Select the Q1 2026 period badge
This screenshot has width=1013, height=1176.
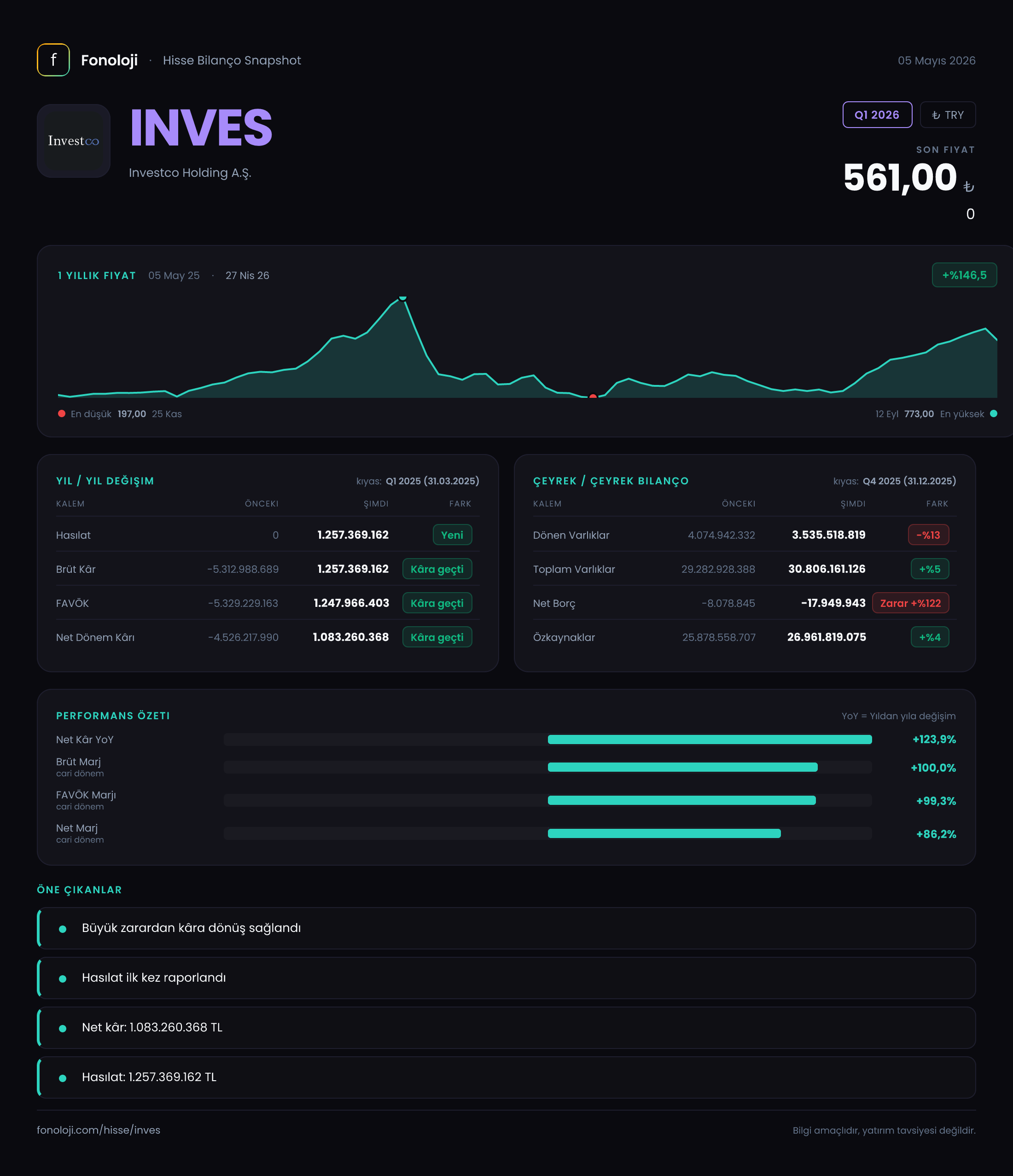[x=877, y=115]
